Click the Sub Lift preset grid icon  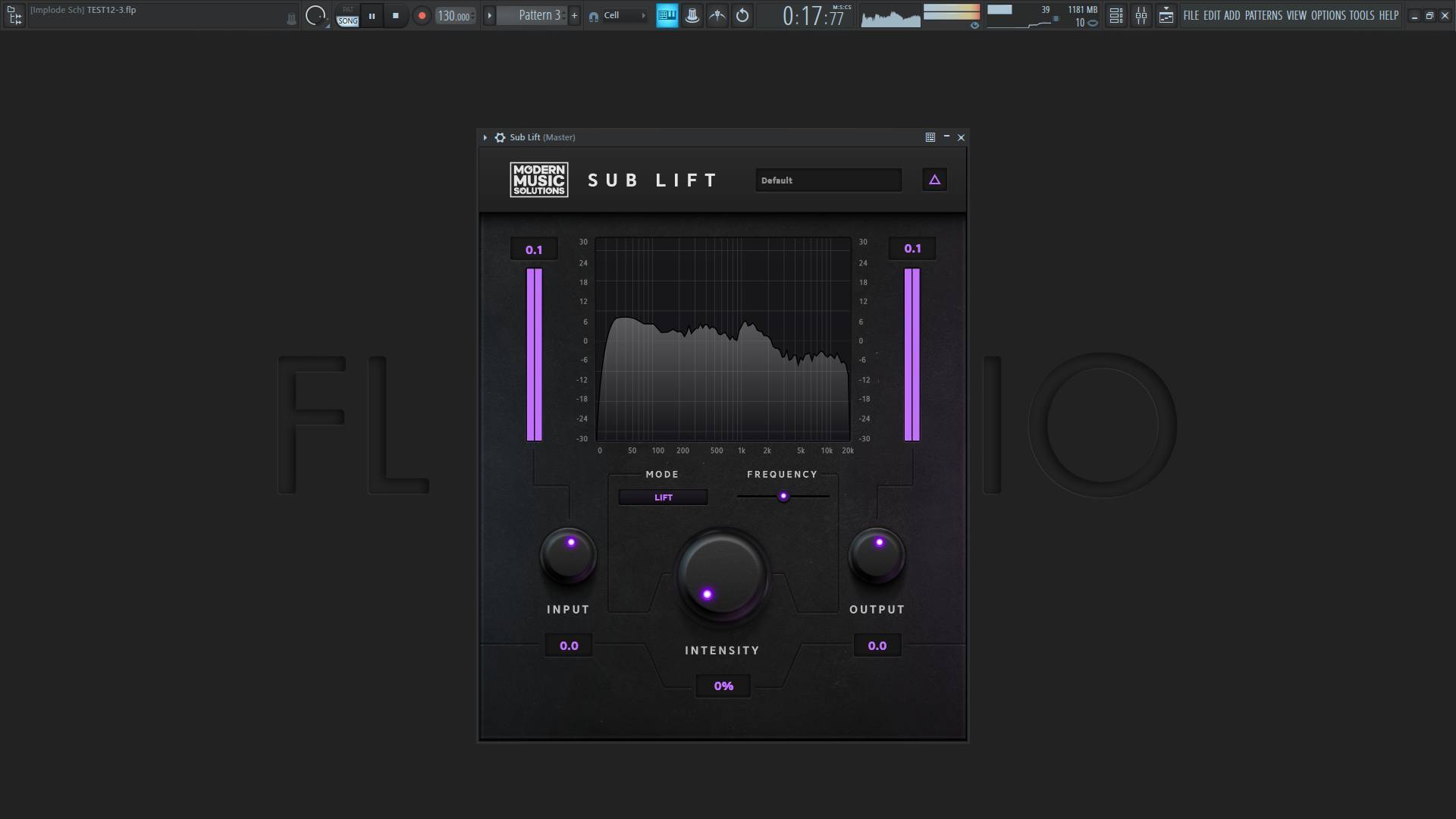(x=930, y=137)
